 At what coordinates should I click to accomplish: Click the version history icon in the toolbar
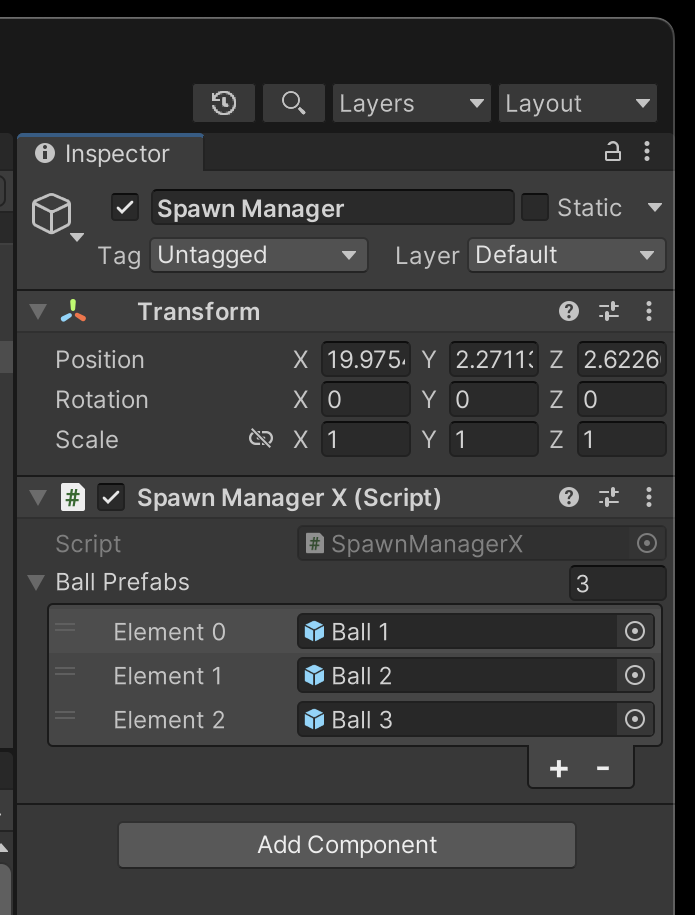[x=223, y=103]
